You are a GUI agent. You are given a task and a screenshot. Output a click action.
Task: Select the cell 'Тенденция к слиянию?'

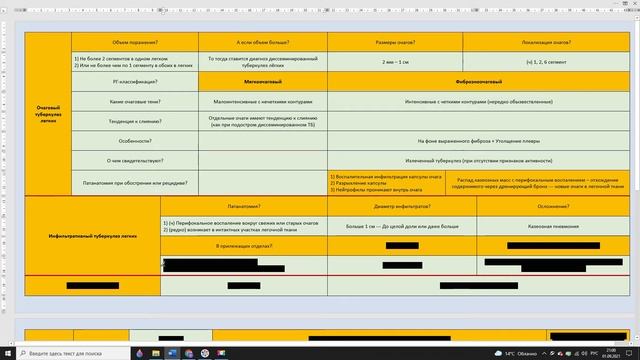(x=135, y=121)
